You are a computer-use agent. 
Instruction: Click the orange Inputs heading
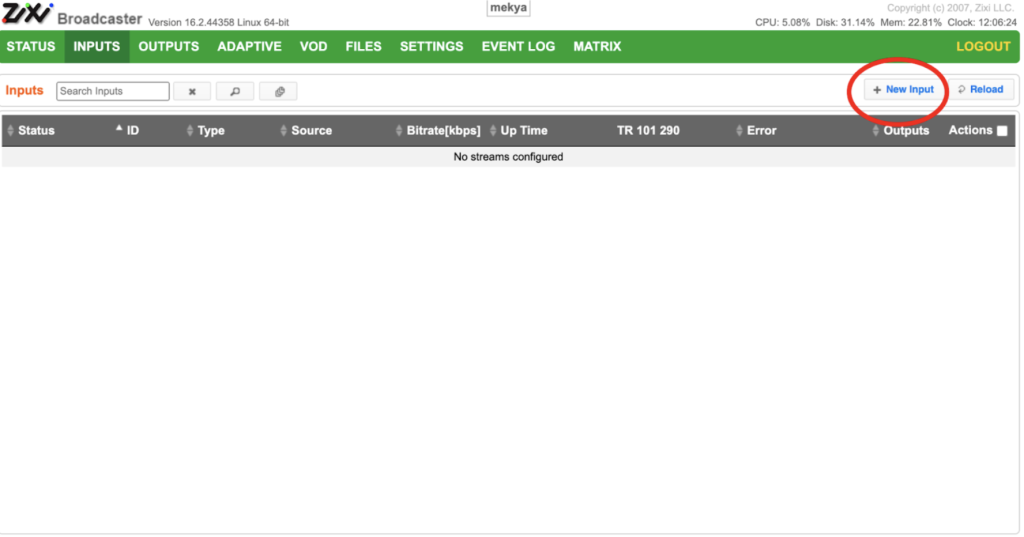(24, 91)
